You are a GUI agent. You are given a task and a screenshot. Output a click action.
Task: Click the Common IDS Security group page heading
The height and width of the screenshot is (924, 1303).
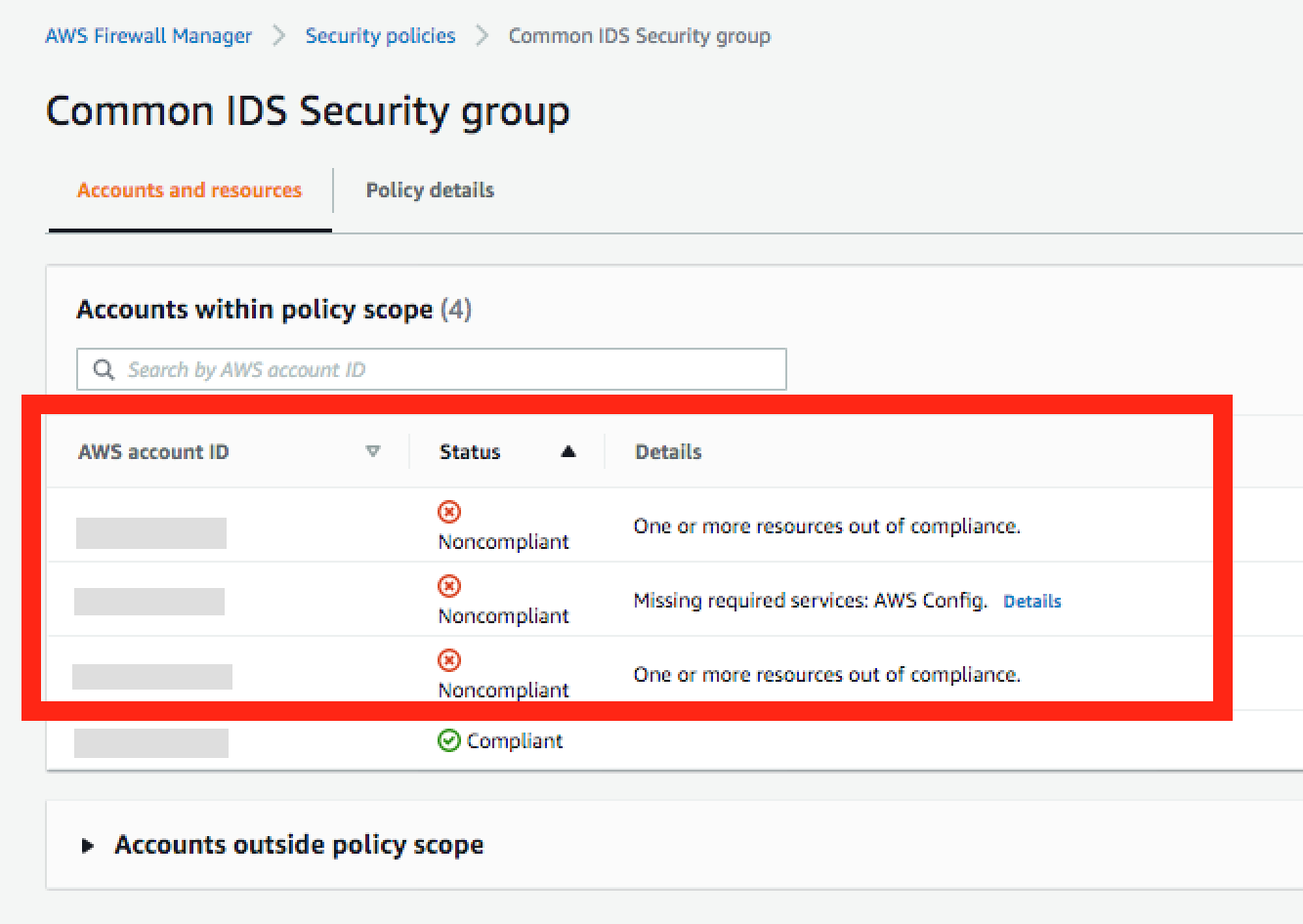click(x=308, y=110)
